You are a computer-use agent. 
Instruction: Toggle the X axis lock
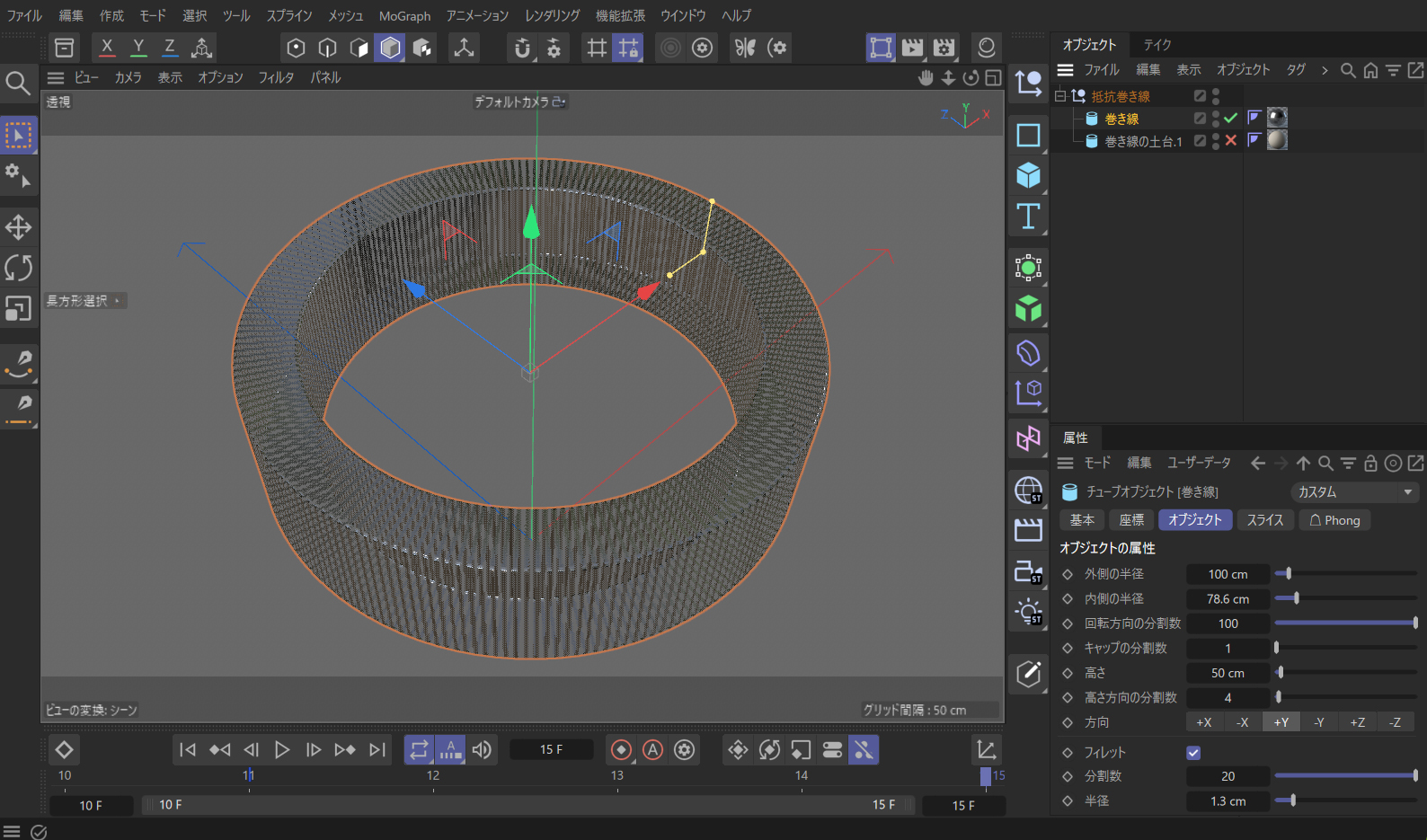(x=107, y=48)
